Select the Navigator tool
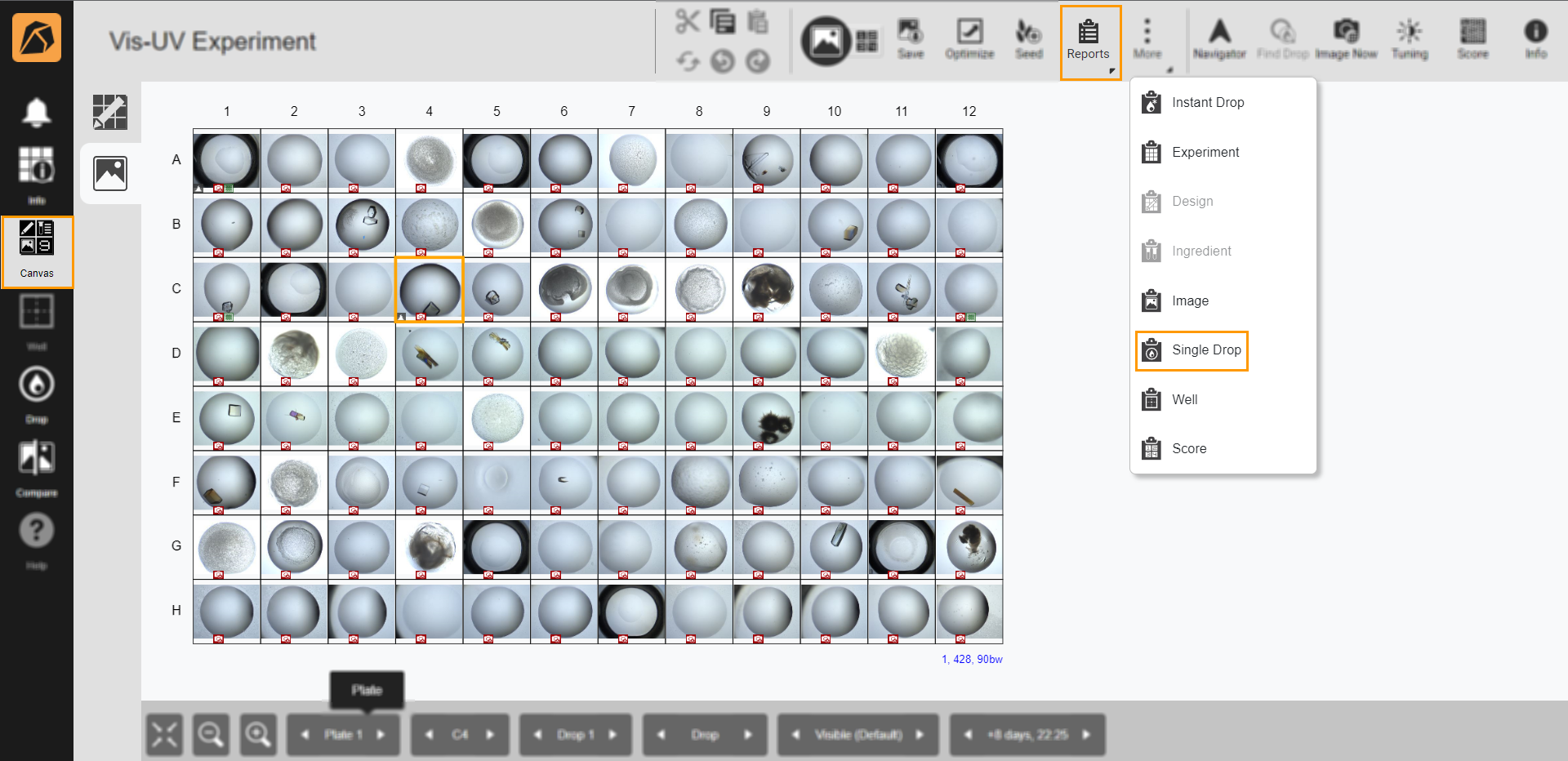 [x=1219, y=38]
